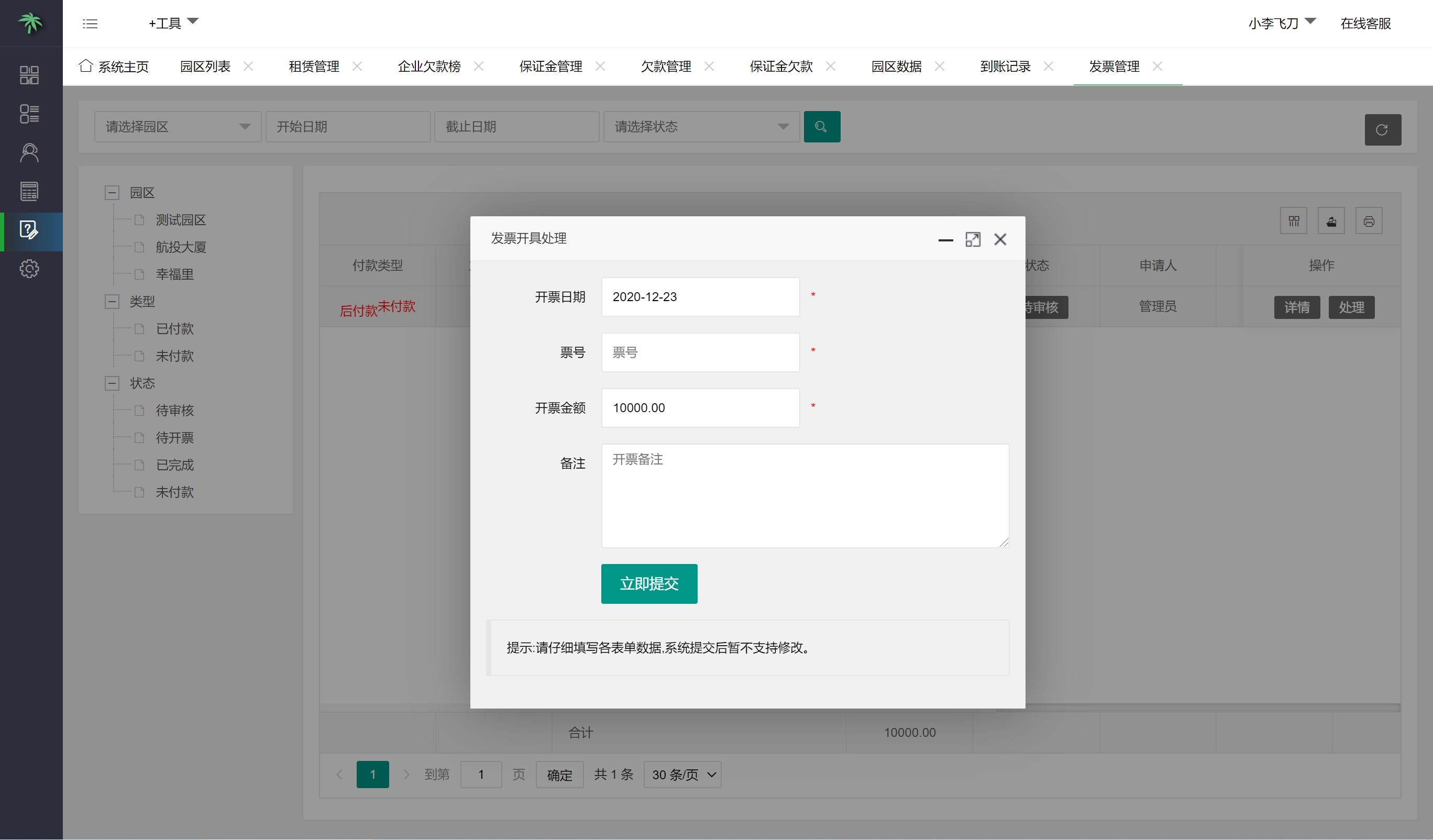Click the 开票金额 input field

tap(701, 408)
